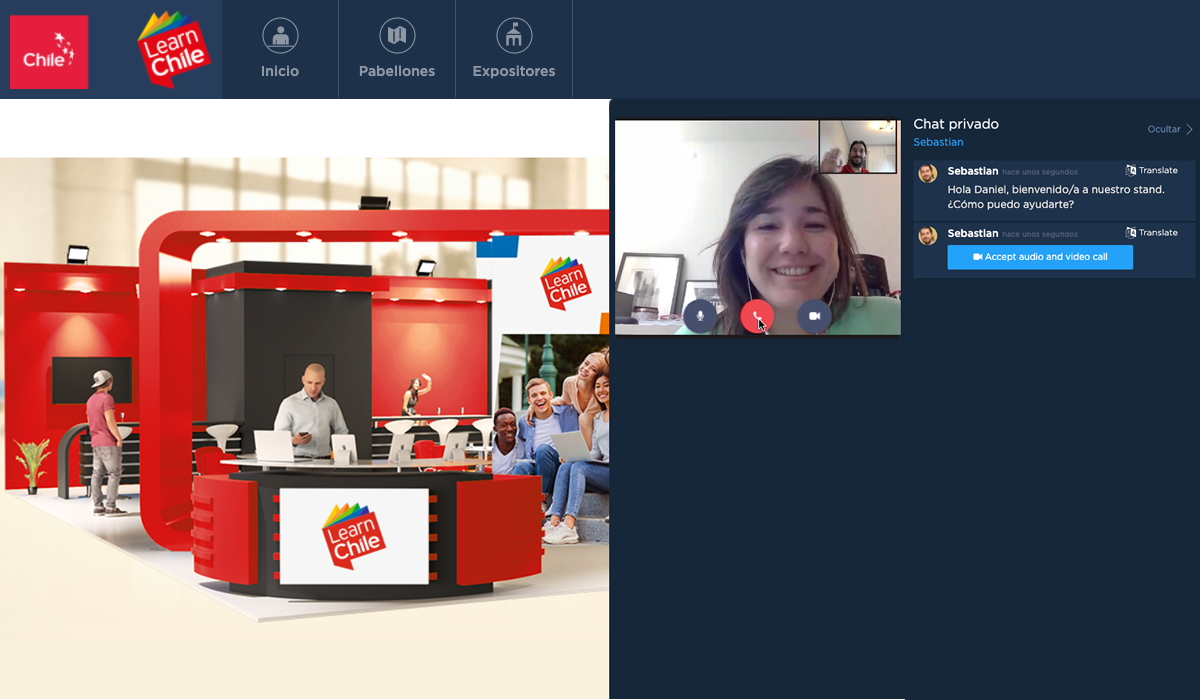Click the 'Chat privado' heading
The width and height of the screenshot is (1200, 700).
coord(956,124)
